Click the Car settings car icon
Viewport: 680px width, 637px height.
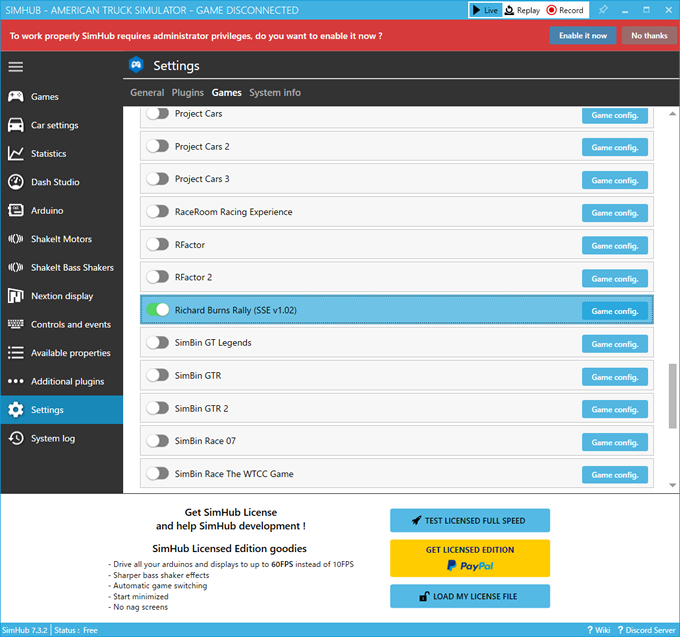(x=16, y=125)
